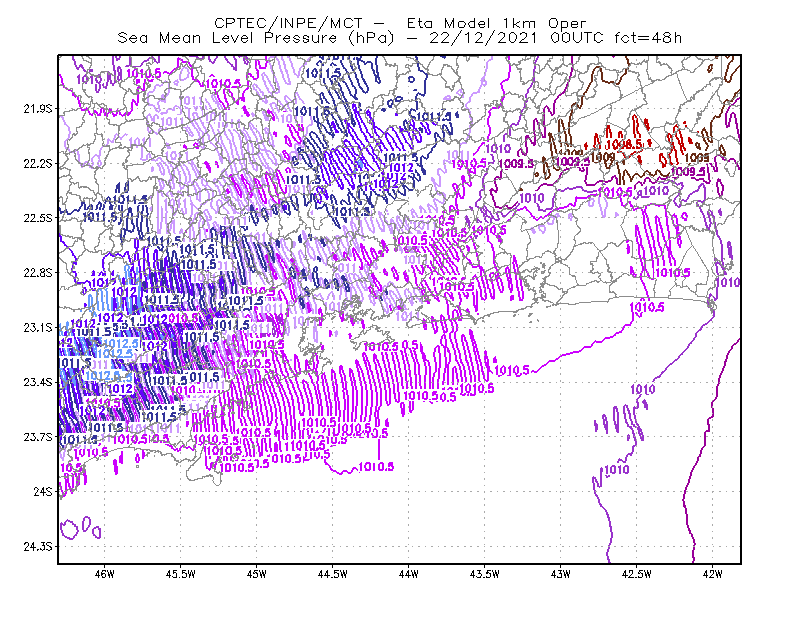
Task: Click the CPTEC/INPE/MCT title text
Action: (288, 23)
